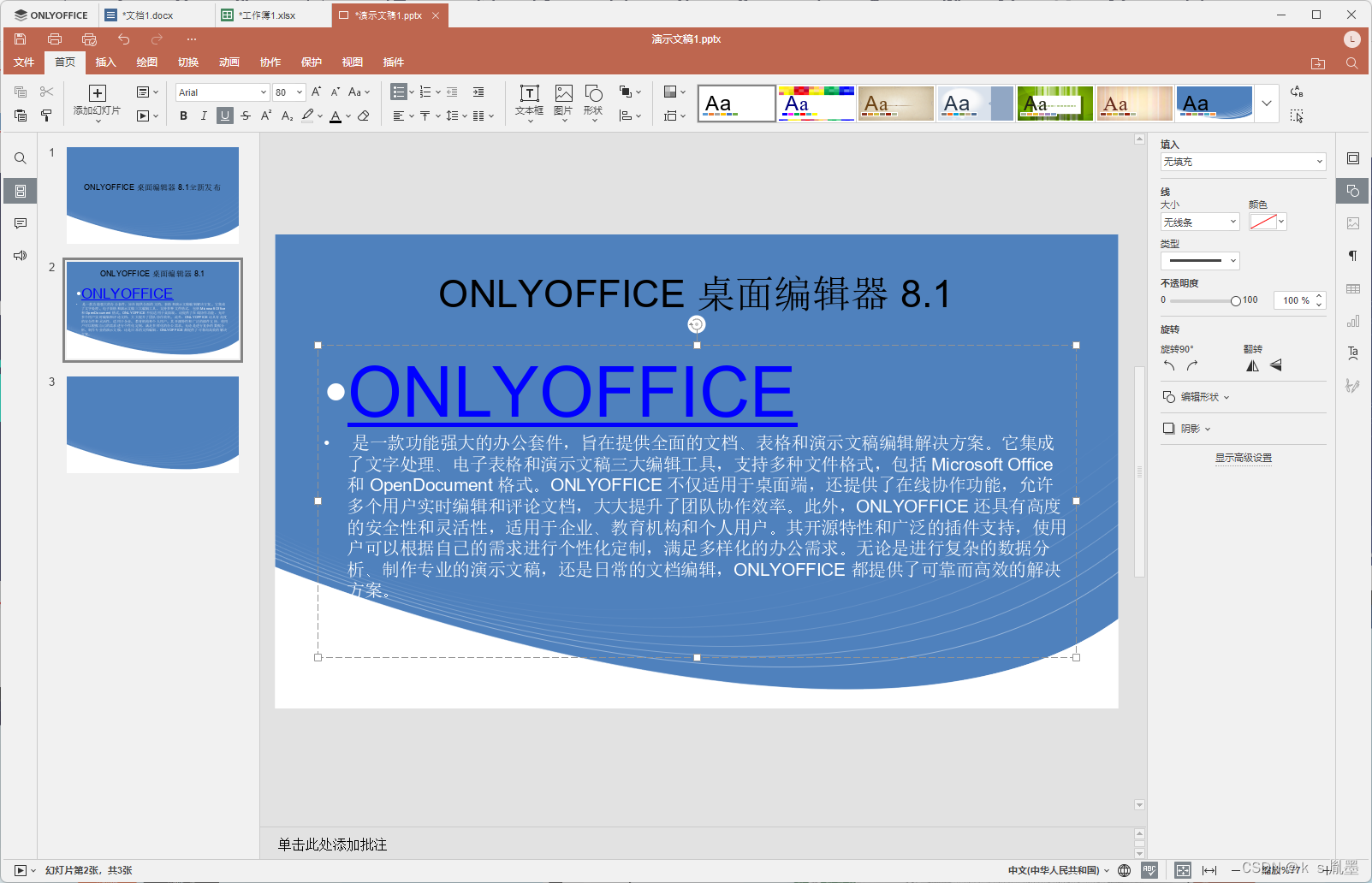Insert a picture via image icon
This screenshot has width=1372, height=883.
point(563,93)
